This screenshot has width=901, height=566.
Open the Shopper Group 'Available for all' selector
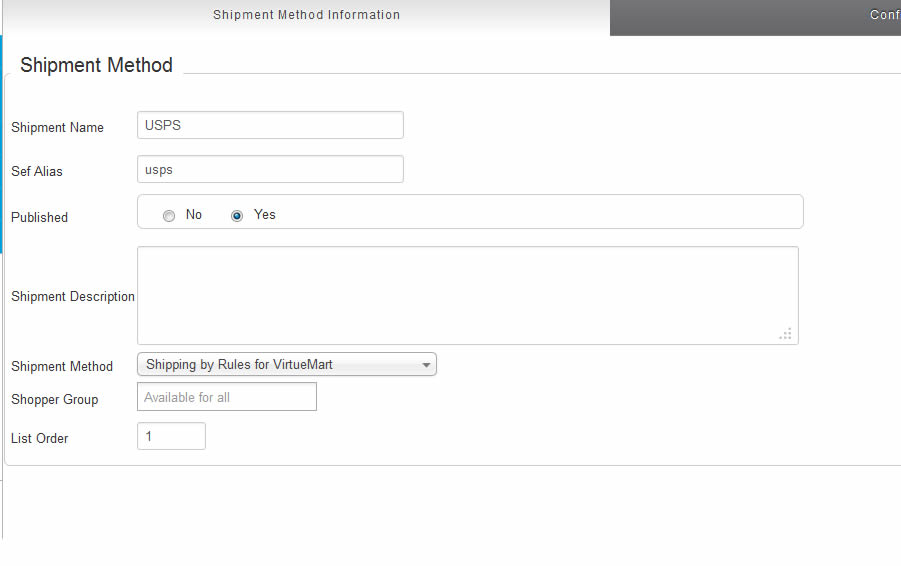226,397
